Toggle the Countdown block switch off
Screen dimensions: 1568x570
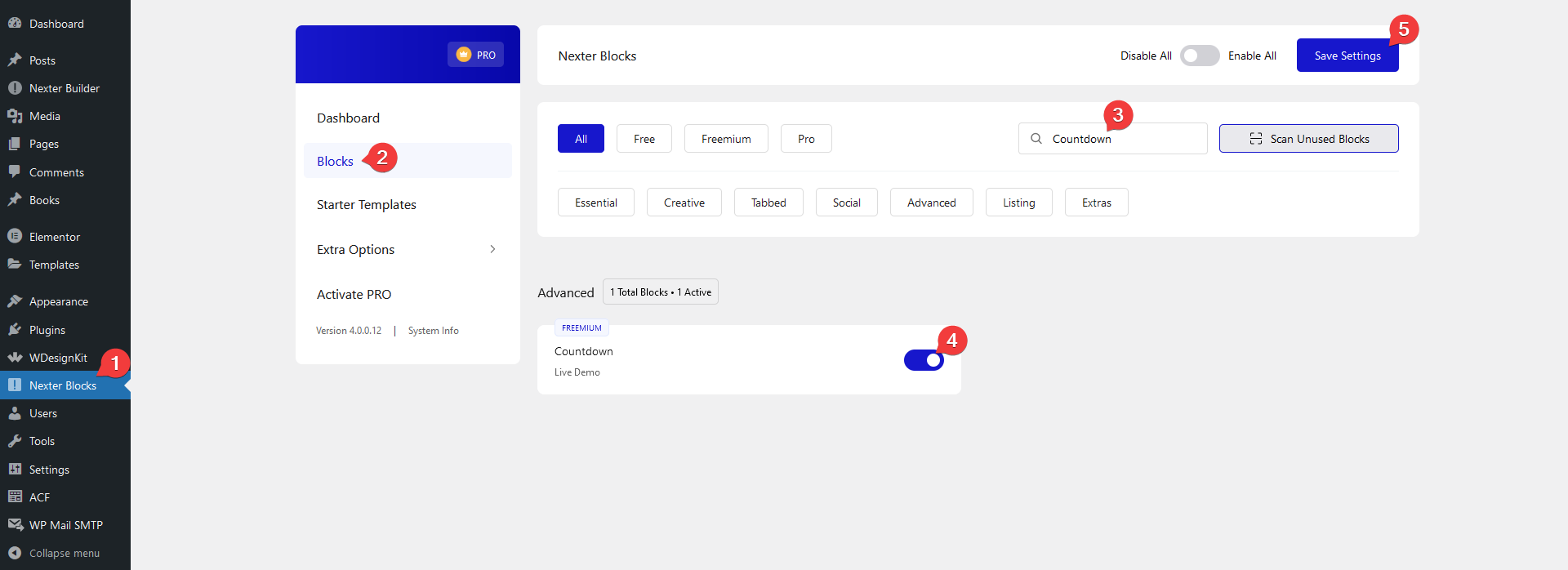click(924, 360)
